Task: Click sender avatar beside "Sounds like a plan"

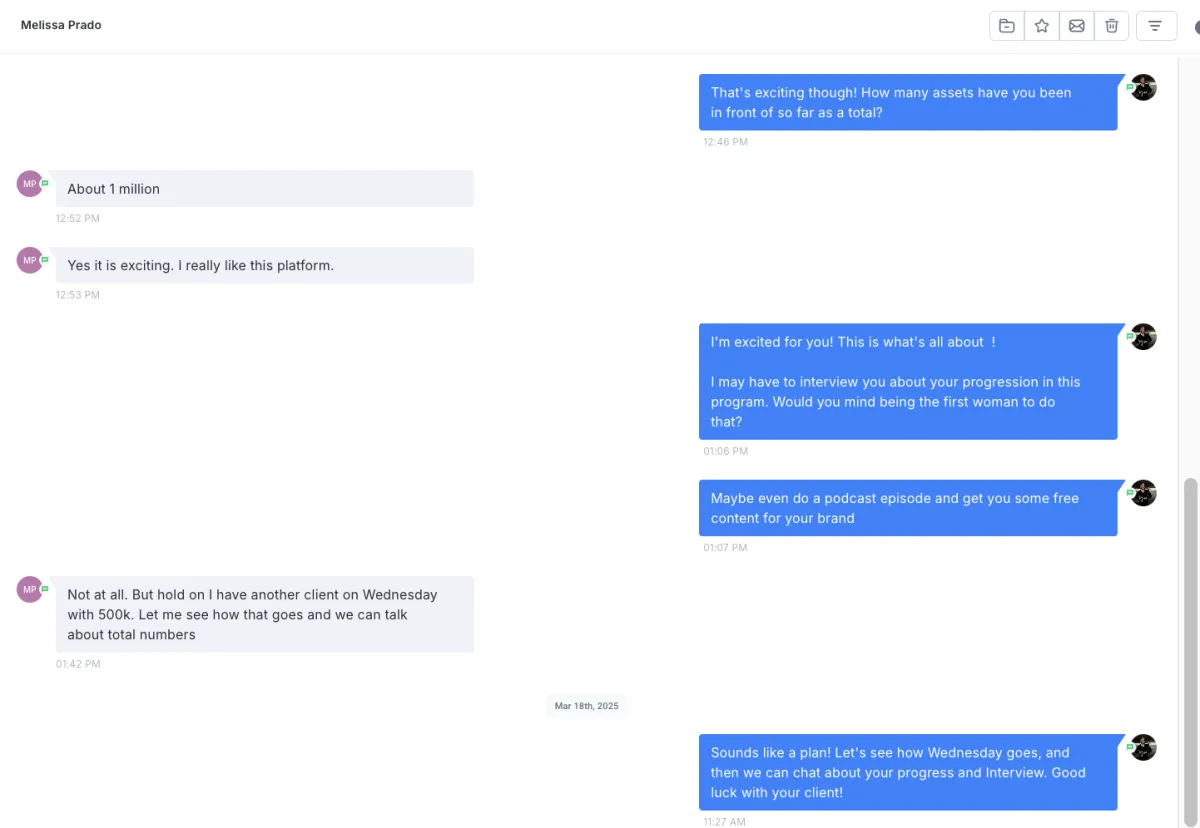Action: tap(1144, 748)
